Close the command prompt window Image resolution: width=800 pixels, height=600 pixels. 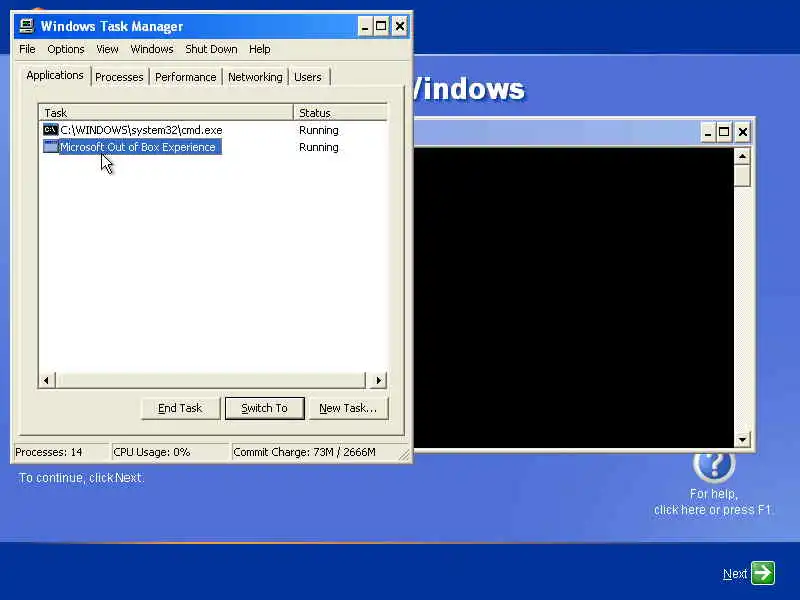pos(743,133)
